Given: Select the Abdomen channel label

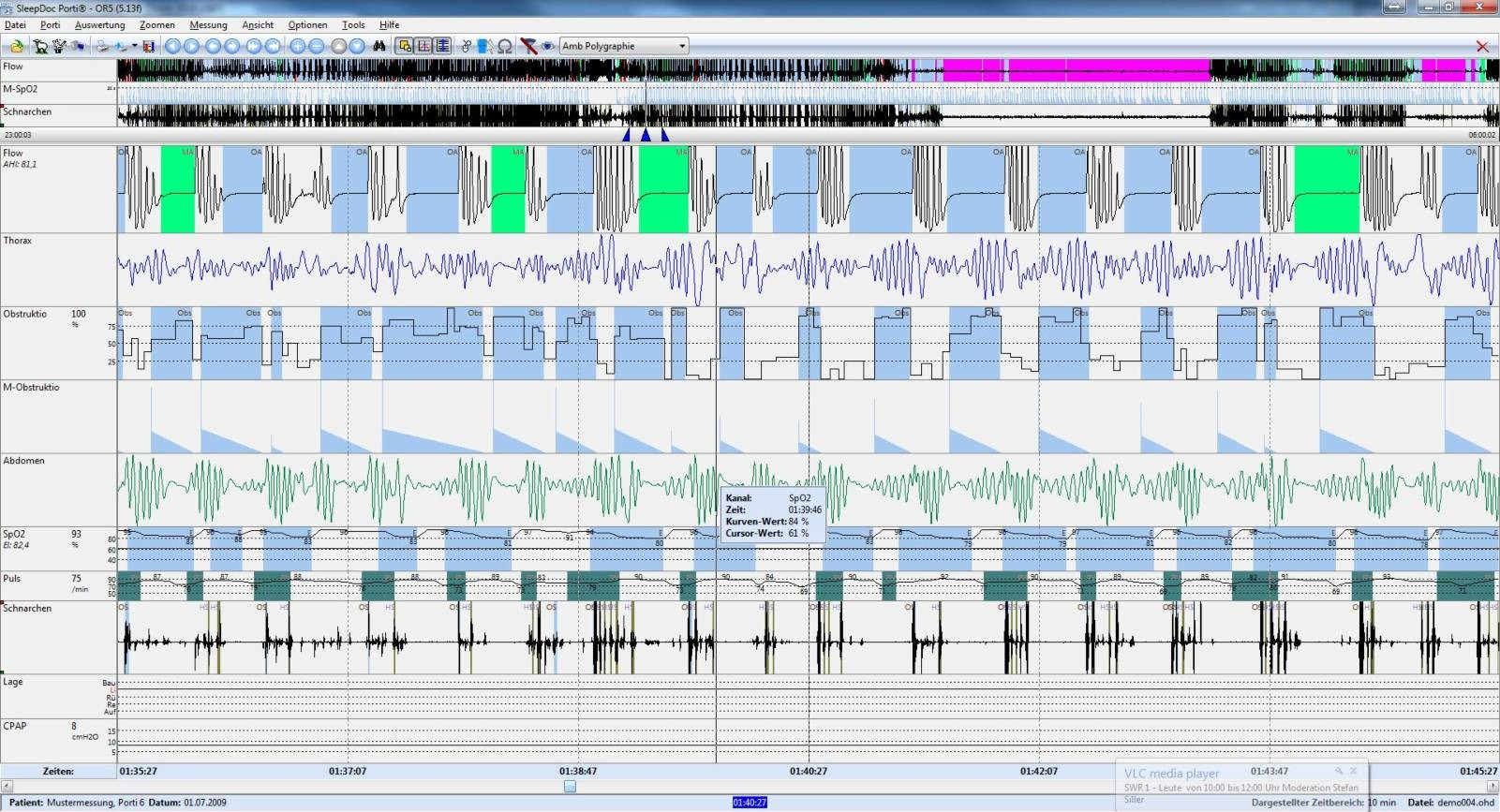Looking at the screenshot, I should 23,461.
